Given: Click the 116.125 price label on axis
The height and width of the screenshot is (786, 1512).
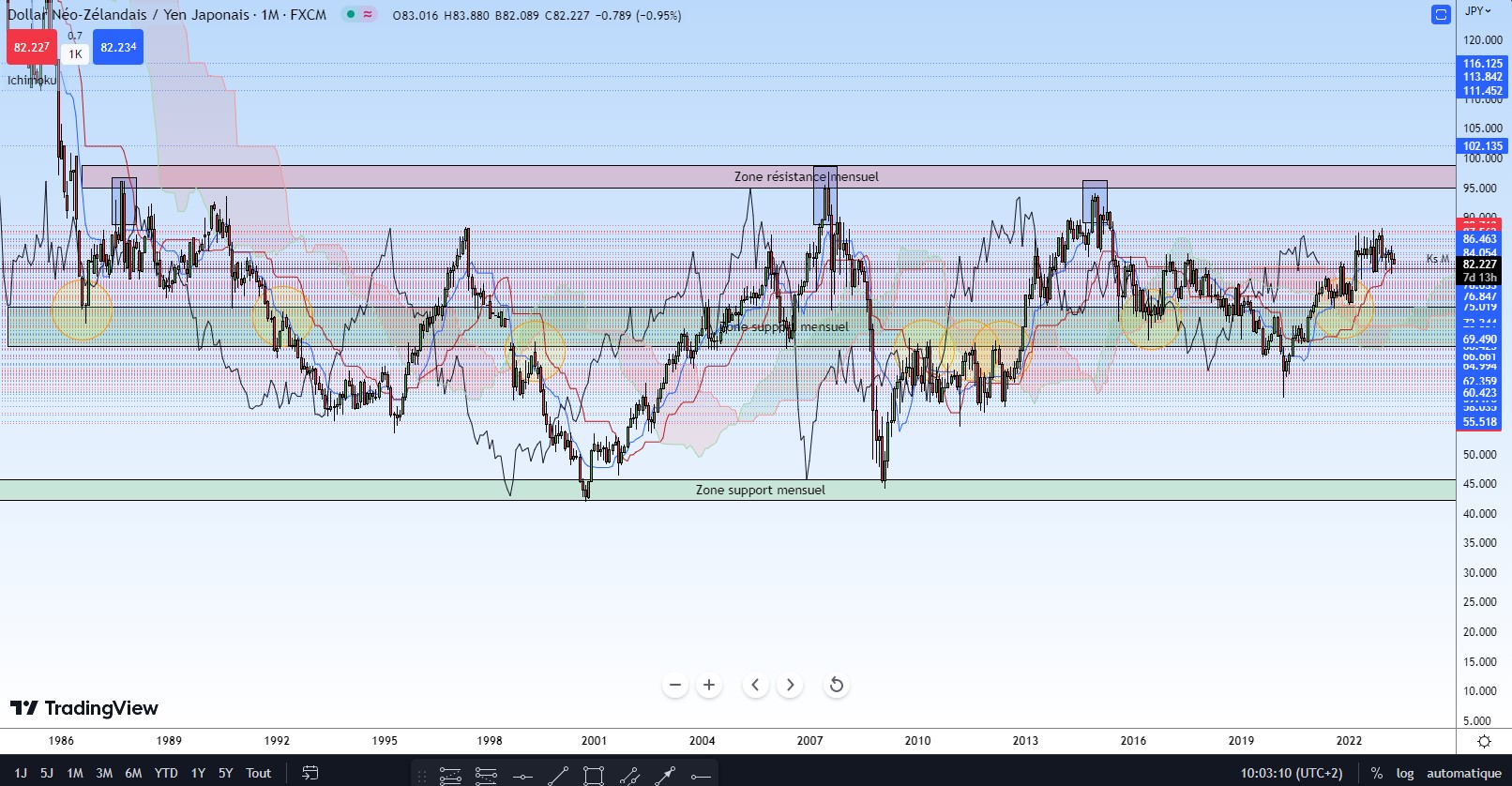Looking at the screenshot, I should click(x=1482, y=64).
